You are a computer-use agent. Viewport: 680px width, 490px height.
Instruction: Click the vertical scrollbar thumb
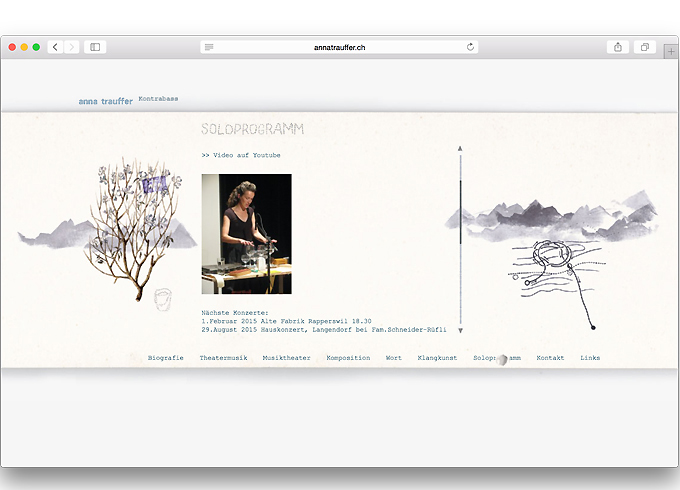pos(460,210)
